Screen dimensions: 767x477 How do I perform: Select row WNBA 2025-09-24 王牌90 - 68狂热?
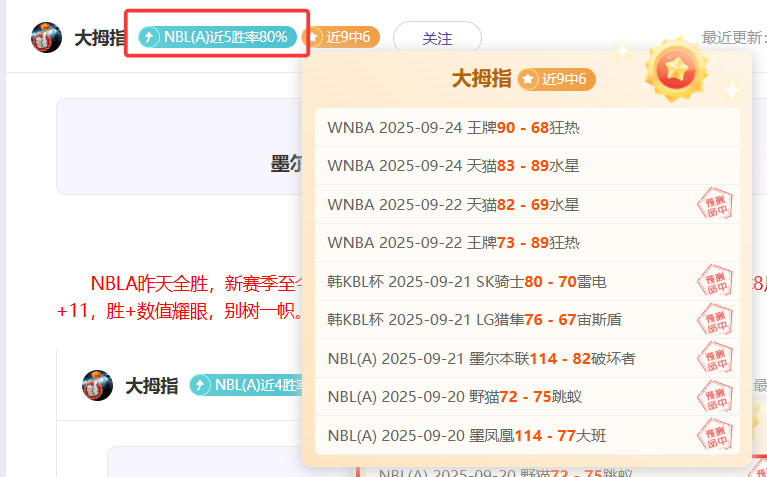click(527, 128)
